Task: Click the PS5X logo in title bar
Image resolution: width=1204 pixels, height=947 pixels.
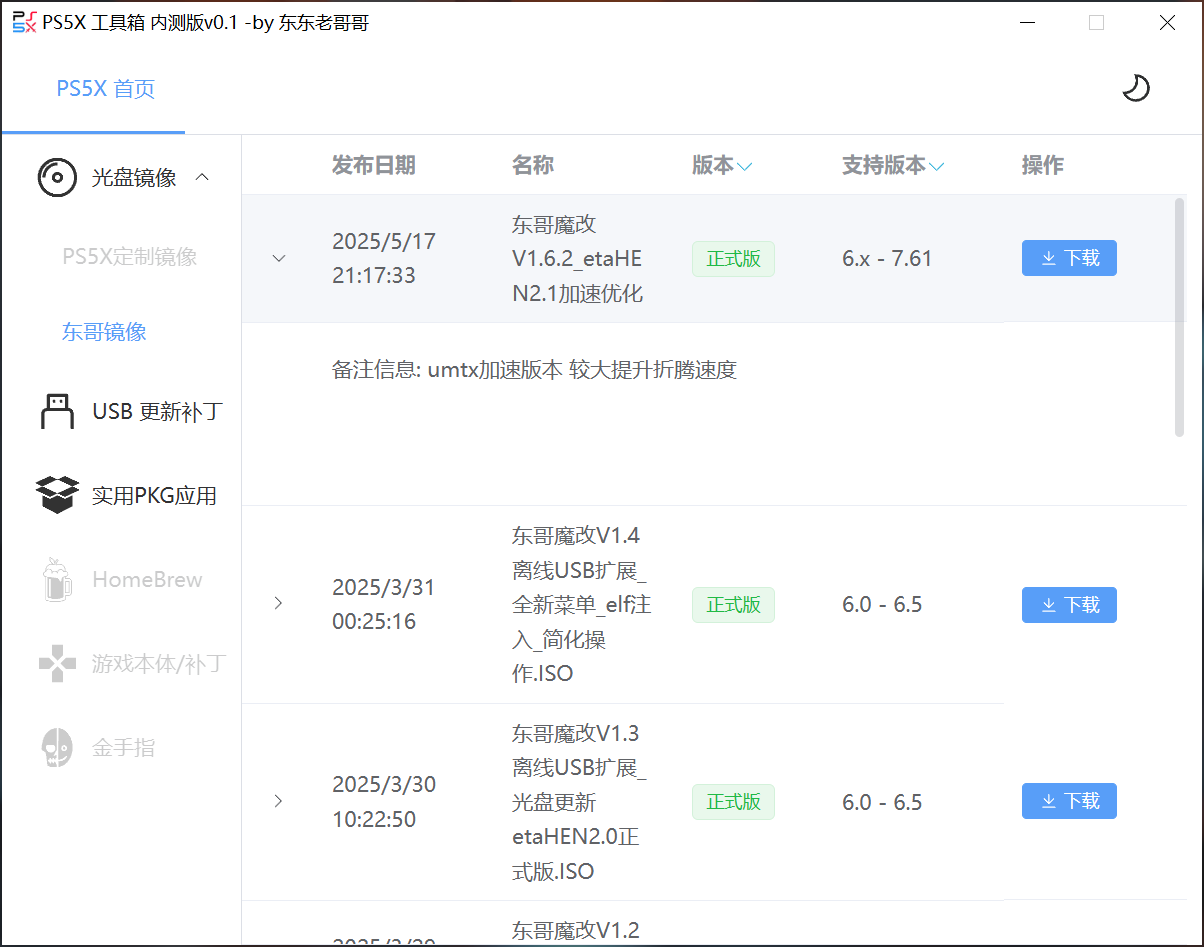Action: click(22, 21)
